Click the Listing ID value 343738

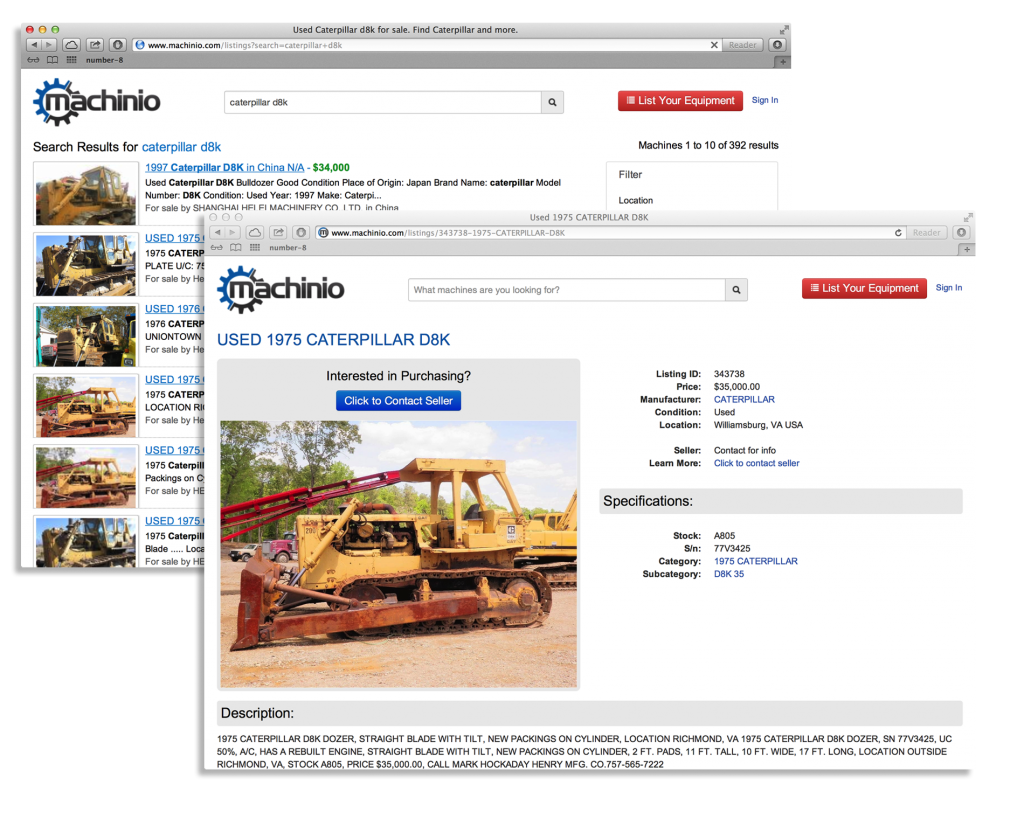pyautogui.click(x=729, y=374)
